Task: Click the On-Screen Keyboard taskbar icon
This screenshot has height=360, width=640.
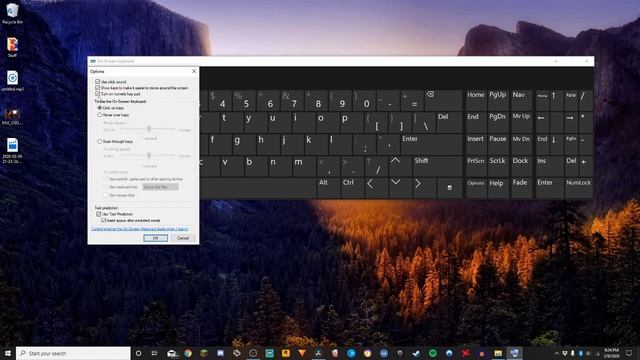Action: click(x=514, y=353)
